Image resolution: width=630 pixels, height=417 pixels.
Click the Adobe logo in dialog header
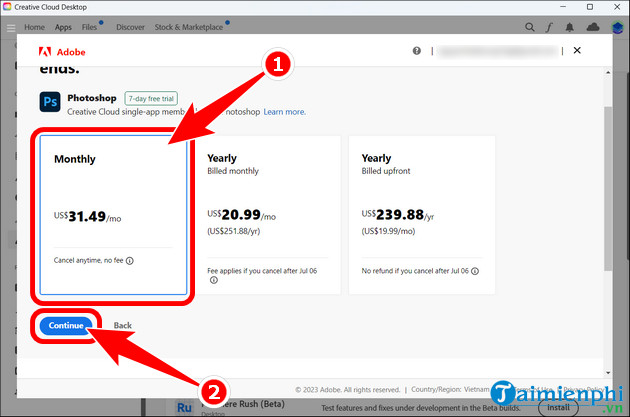coord(62,52)
